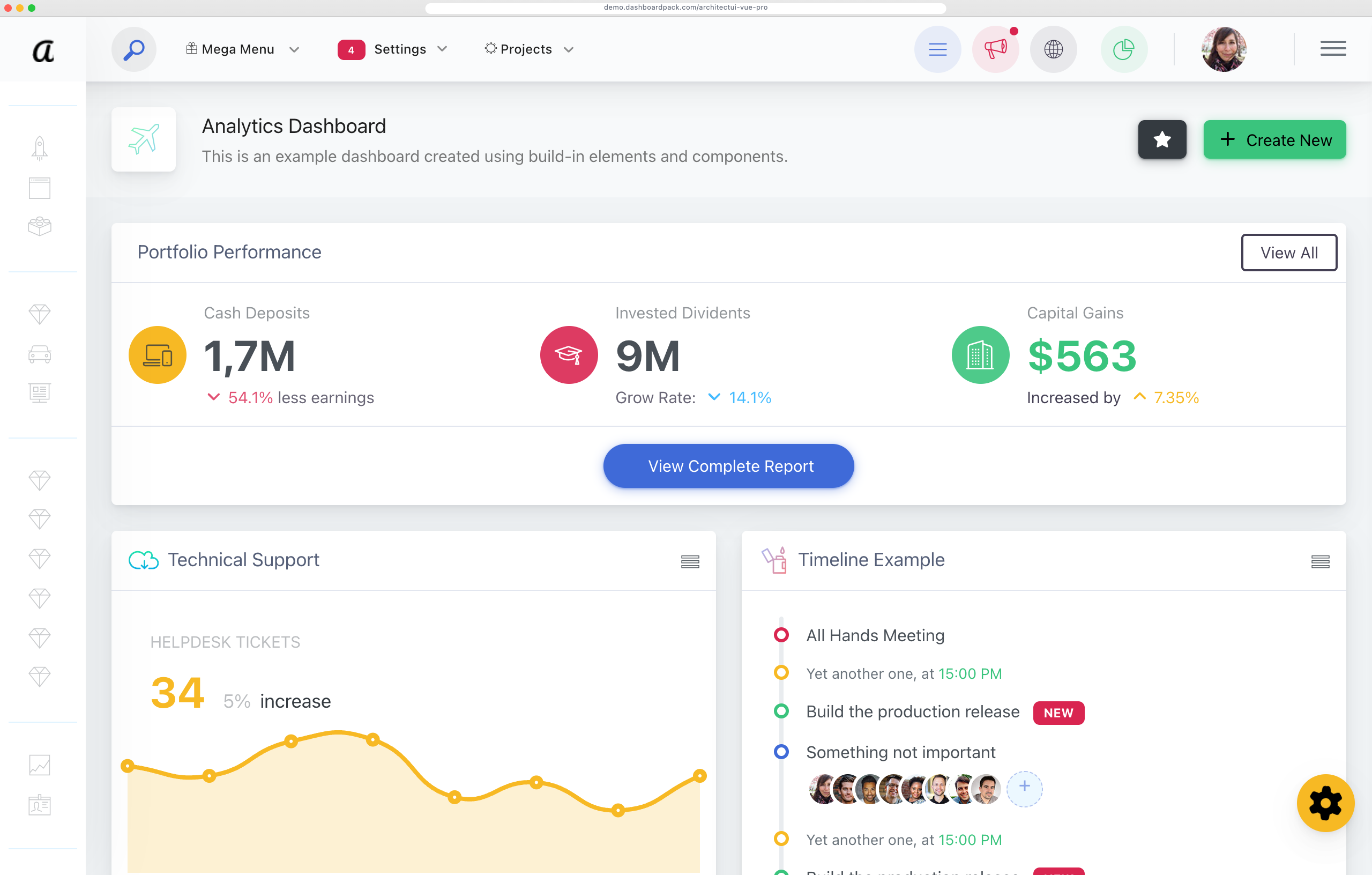Click the Something not important text
Viewport: 1372px width, 875px height.
pos(900,752)
